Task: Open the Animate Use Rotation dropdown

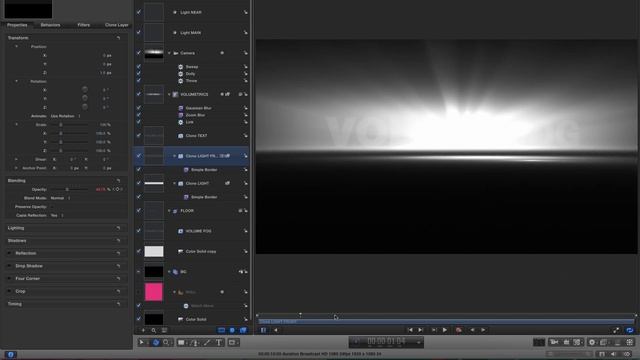Action: pos(66,116)
